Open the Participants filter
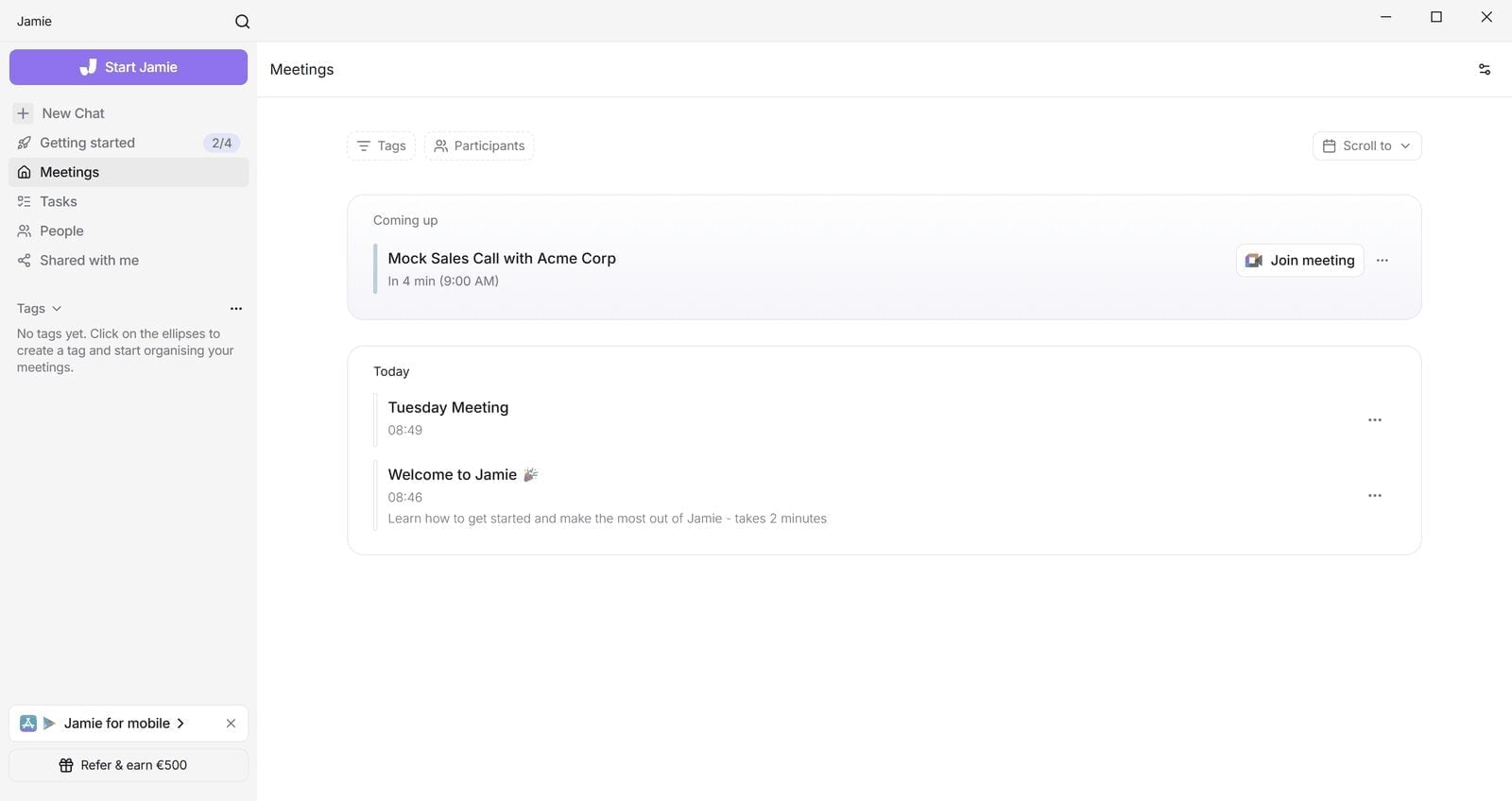1512x801 pixels. [x=479, y=145]
